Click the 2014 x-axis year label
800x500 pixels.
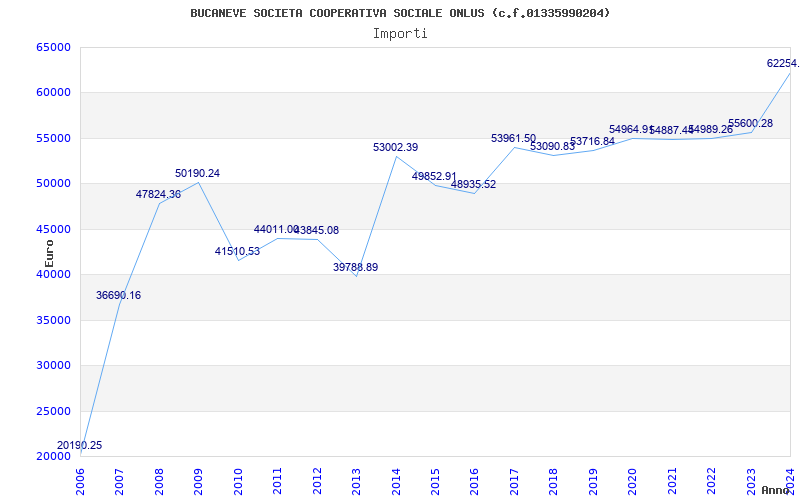click(x=396, y=481)
